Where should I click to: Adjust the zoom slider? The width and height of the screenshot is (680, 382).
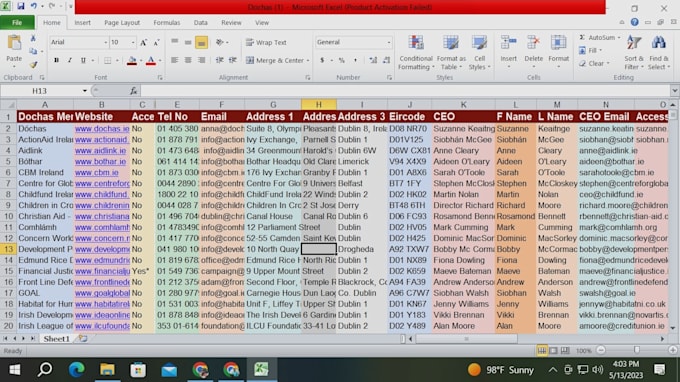pyautogui.click(x=637, y=350)
